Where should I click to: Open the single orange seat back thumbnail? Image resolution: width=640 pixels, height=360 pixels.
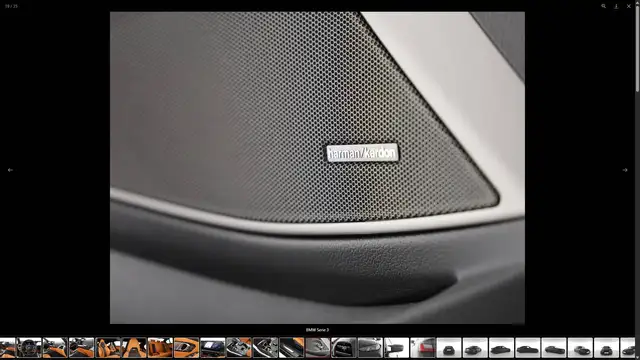click(134, 348)
